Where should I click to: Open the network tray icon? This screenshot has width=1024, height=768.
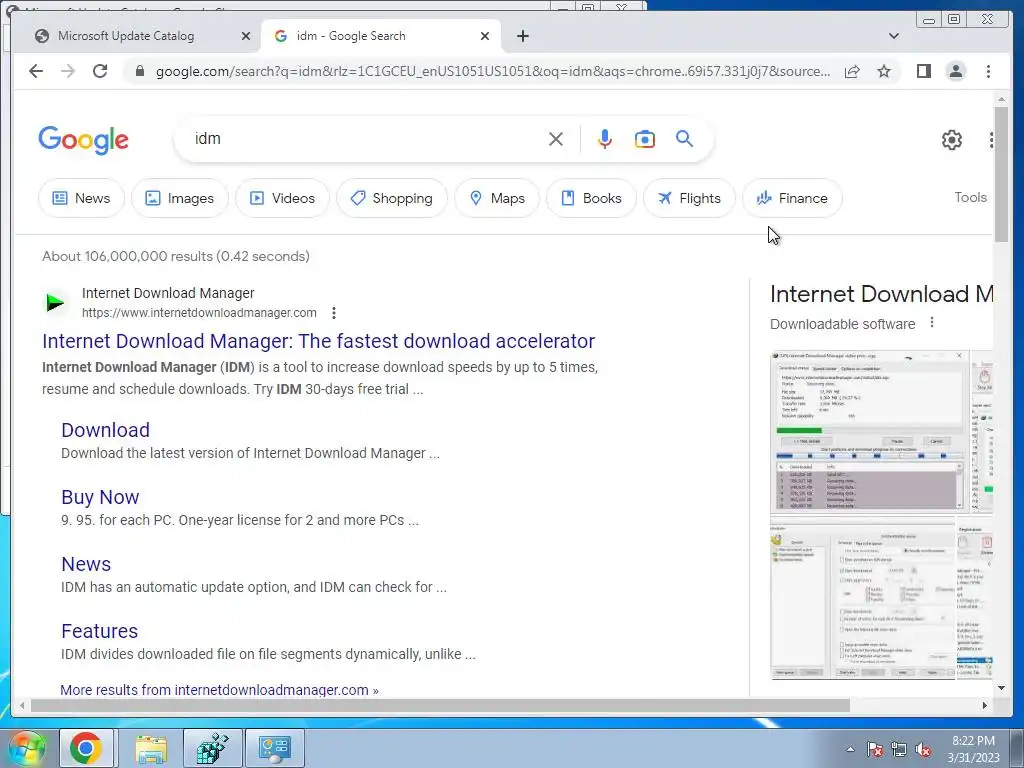pos(899,750)
